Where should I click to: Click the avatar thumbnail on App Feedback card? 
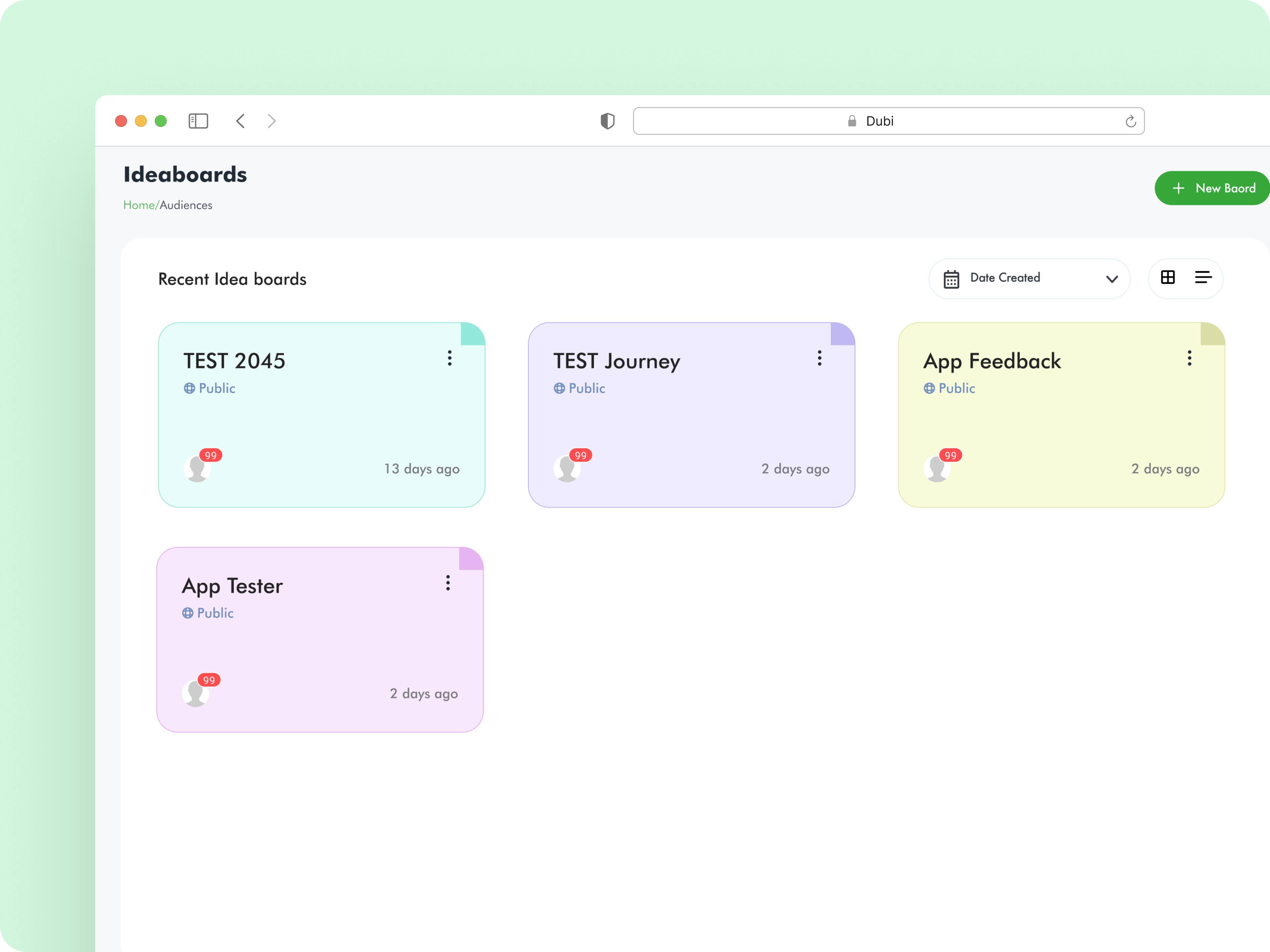[x=937, y=468]
